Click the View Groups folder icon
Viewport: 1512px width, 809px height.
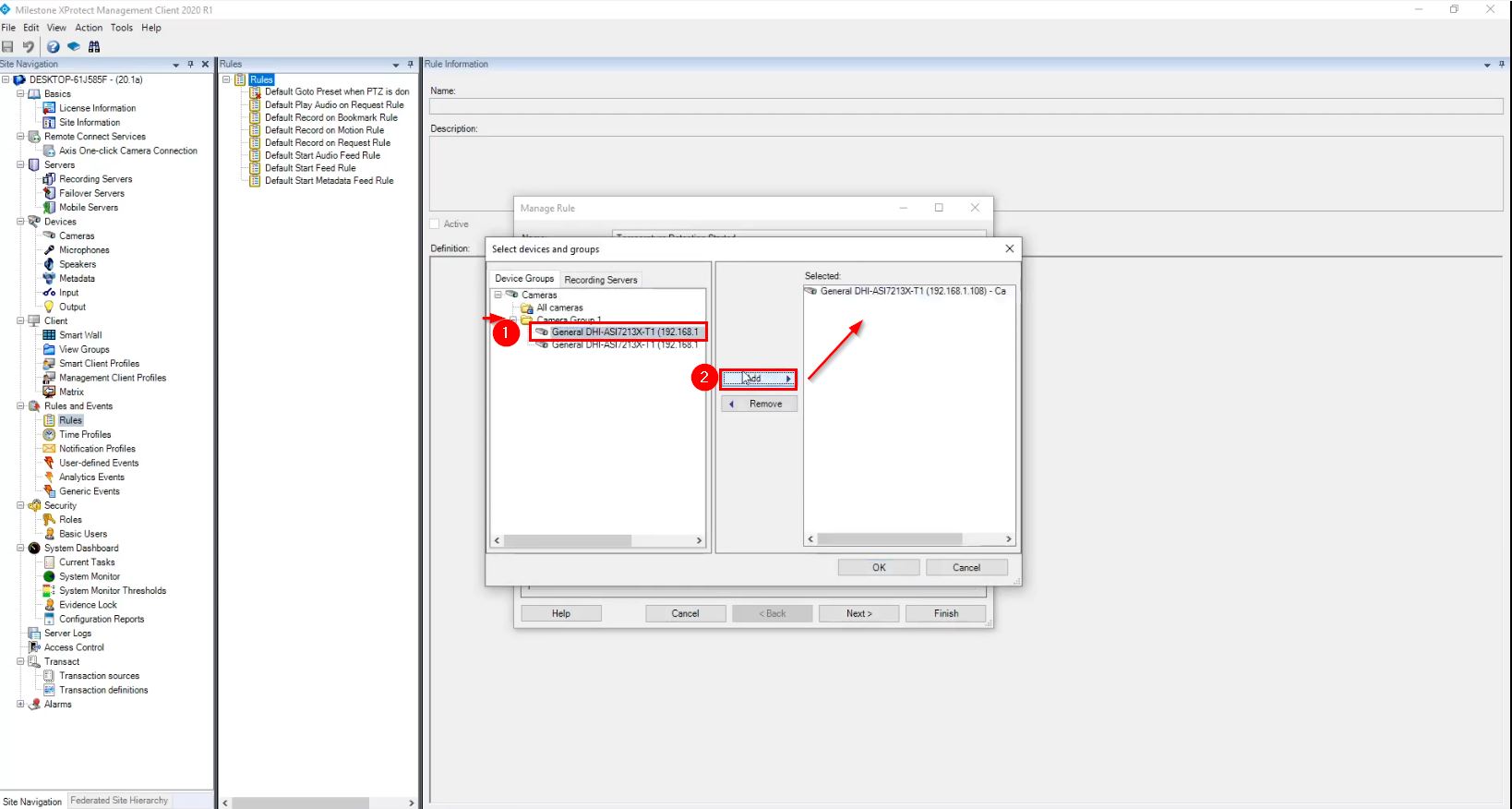click(50, 349)
